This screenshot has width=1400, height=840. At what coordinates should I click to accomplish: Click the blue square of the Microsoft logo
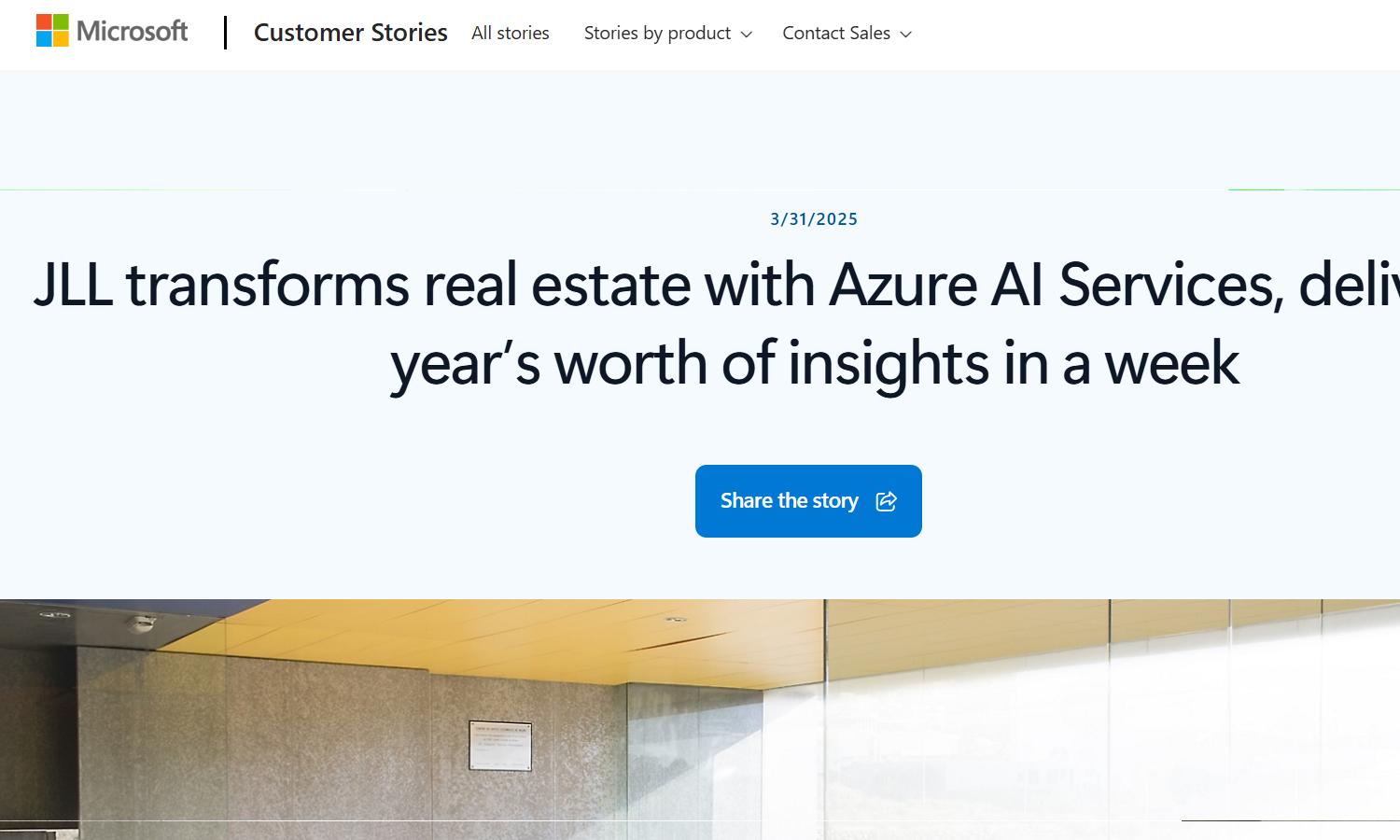44,38
